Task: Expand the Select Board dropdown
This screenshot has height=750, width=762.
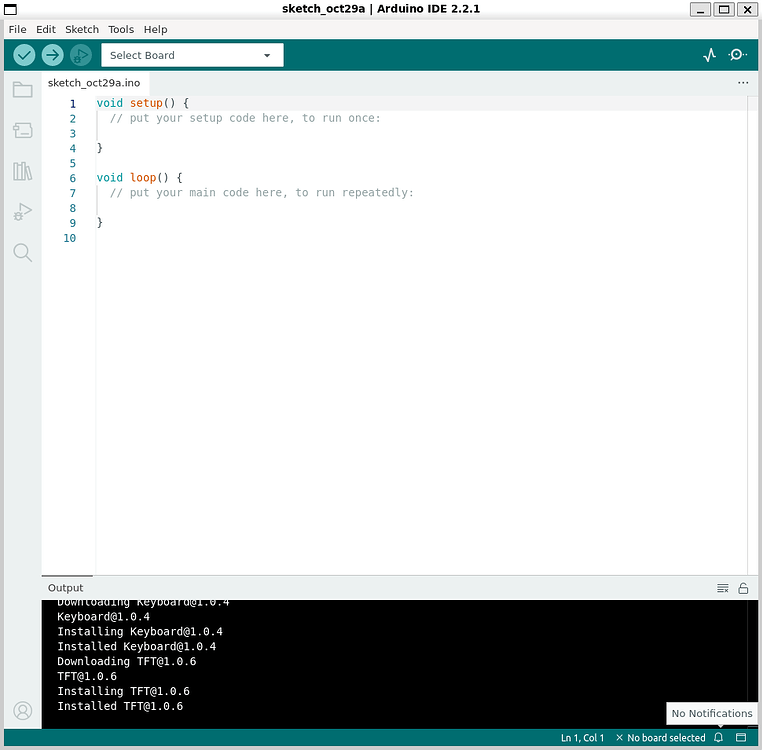Action: [x=192, y=56]
